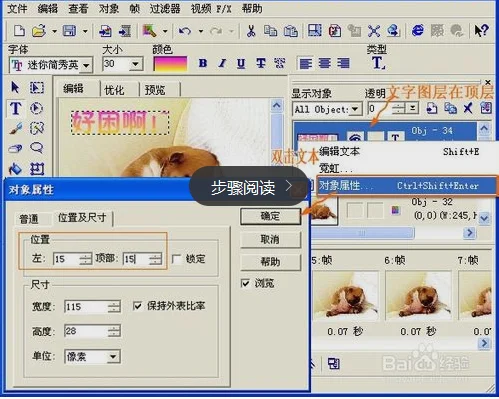This screenshot has width=499, height=399.
Task: Choose 对象属性 from context menu
Action: click(x=406, y=185)
